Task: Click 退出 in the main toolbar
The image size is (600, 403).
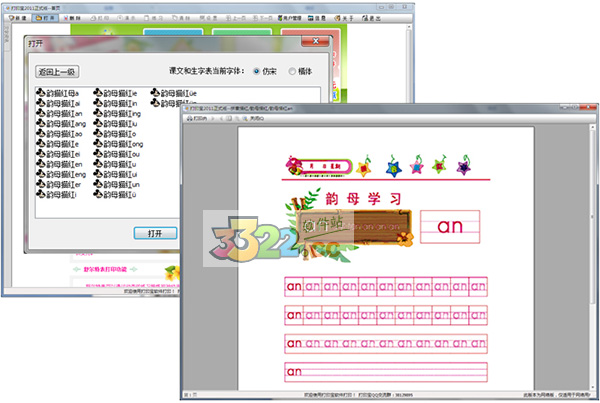Action: coord(371,18)
